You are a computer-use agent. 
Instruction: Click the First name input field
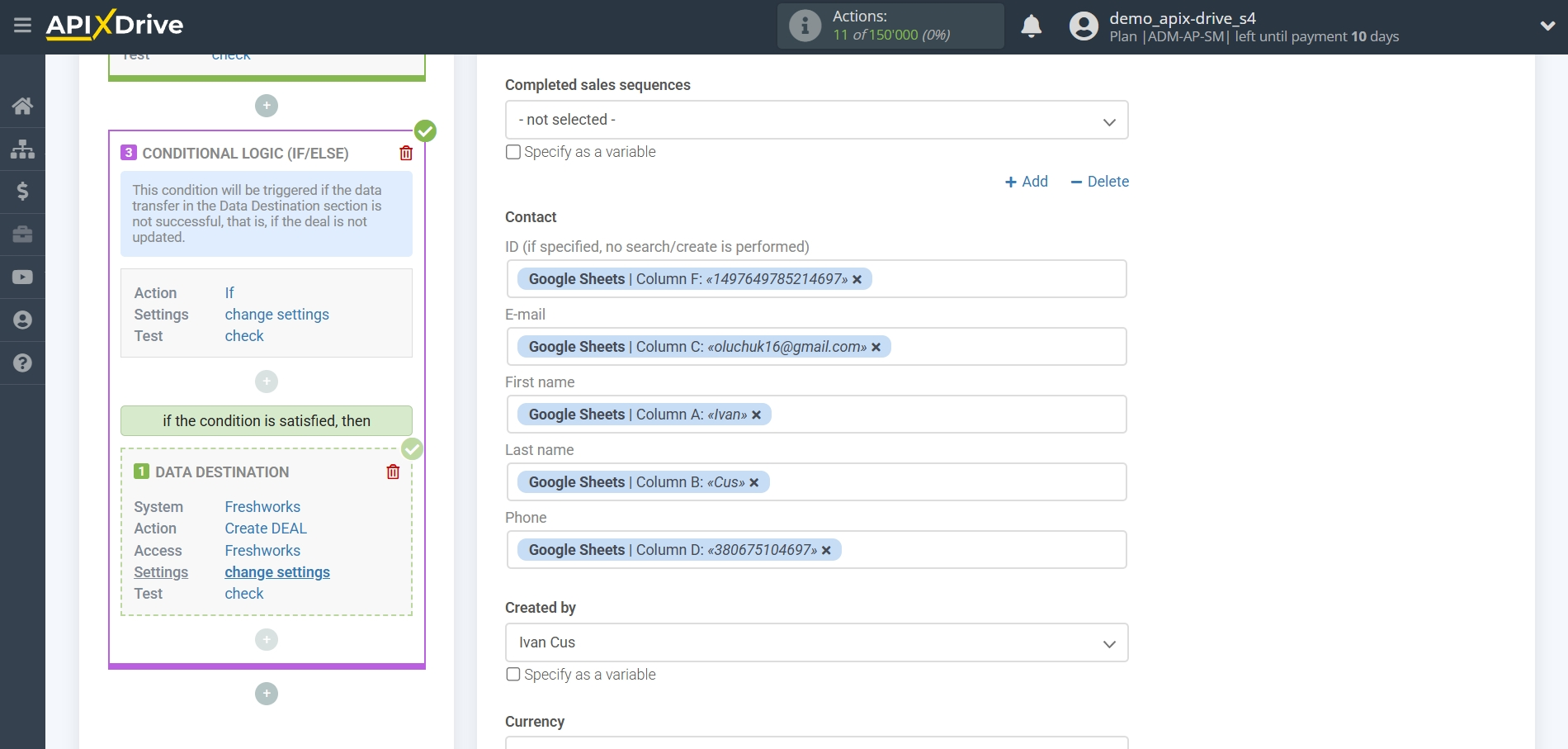[x=817, y=415]
